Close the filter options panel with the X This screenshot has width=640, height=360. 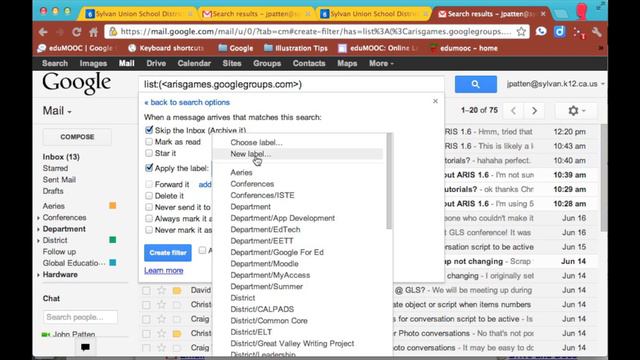(435, 101)
